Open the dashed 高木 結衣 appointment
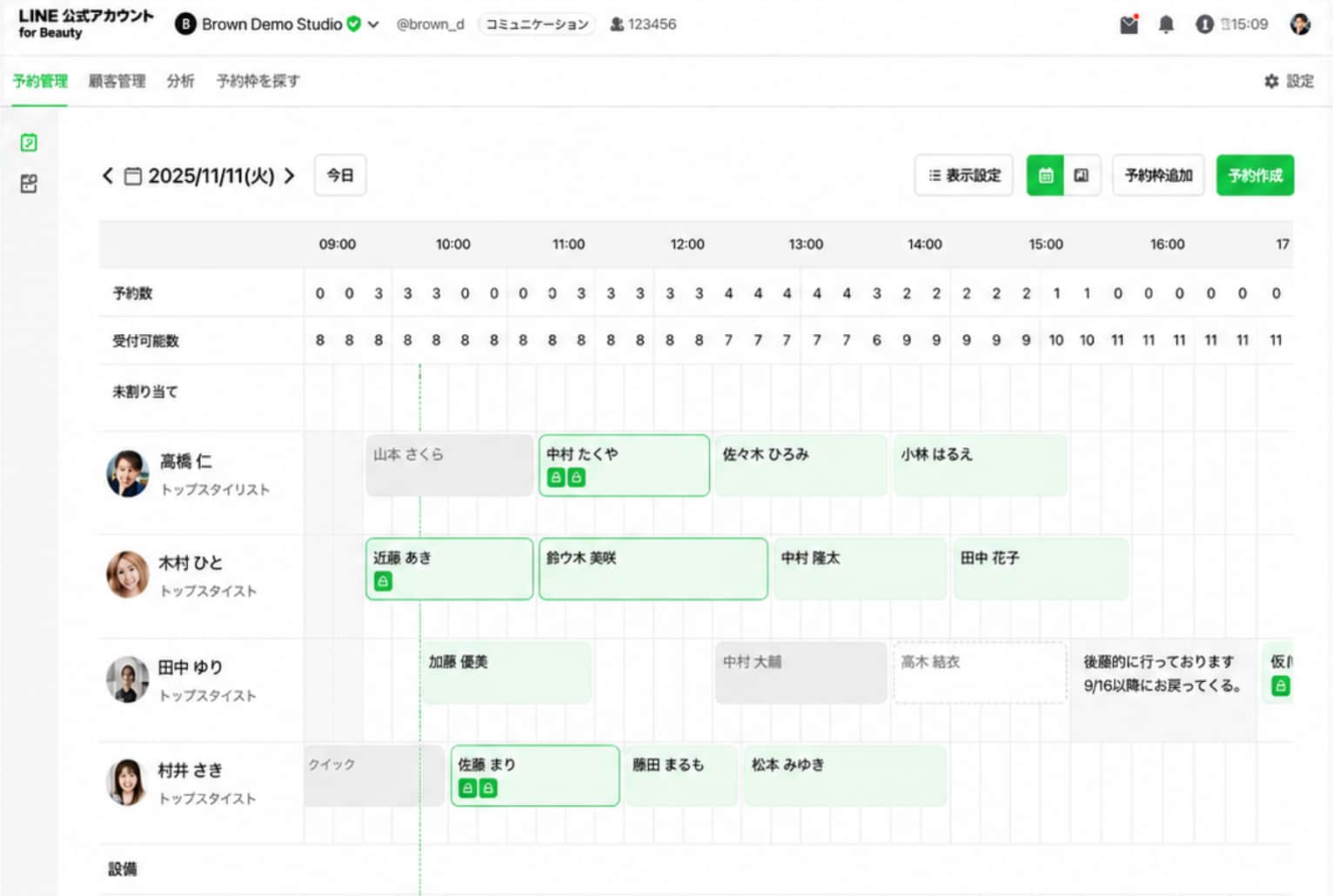Viewport: 1333px width, 896px height. pyautogui.click(x=980, y=672)
